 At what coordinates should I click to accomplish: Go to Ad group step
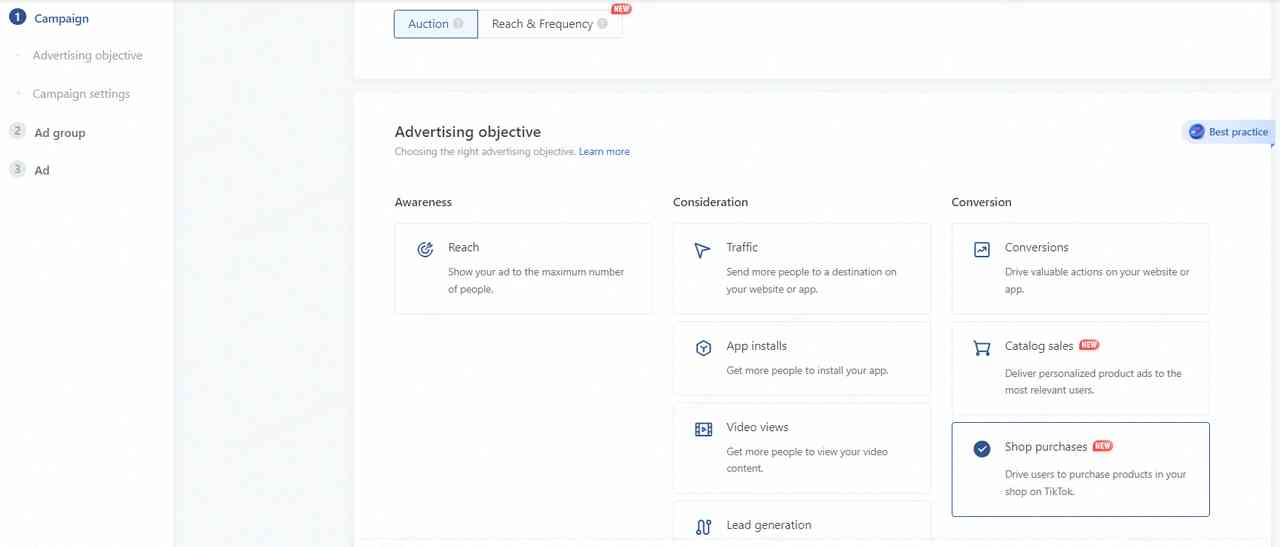pos(60,132)
